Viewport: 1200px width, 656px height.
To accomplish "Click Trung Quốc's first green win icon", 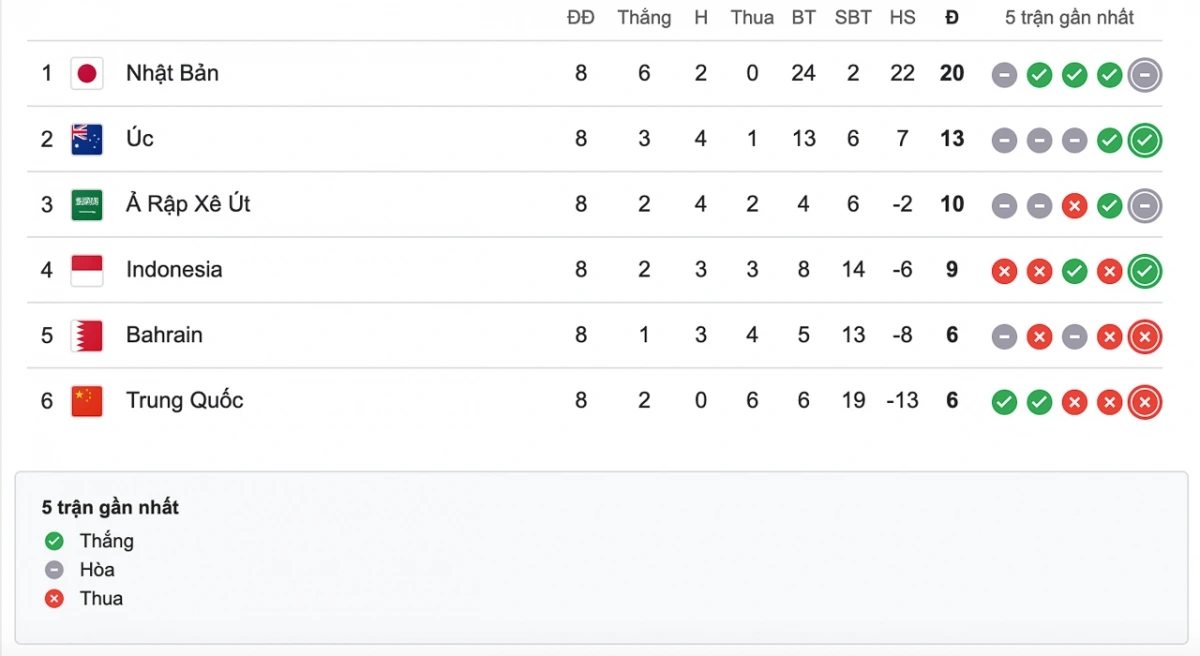I will point(1004,402).
